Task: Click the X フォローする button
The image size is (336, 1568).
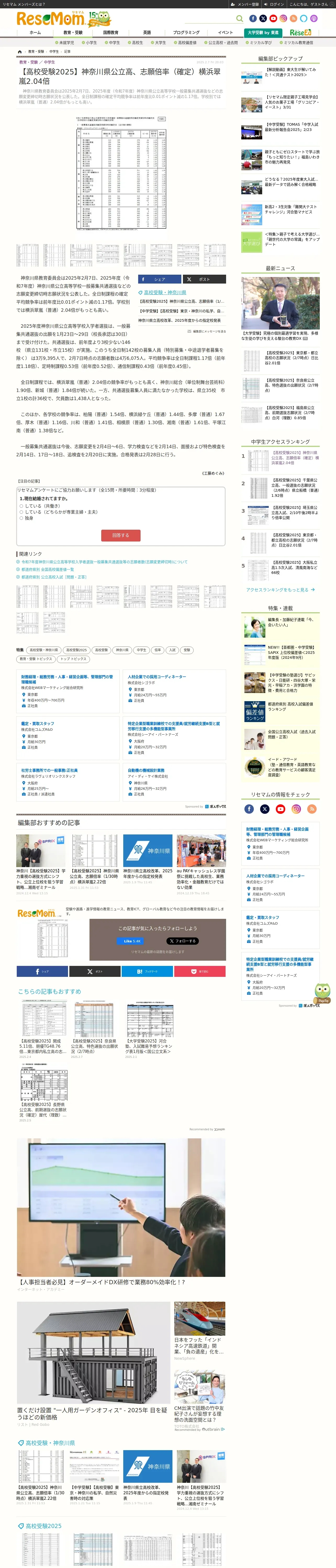Action: [182, 941]
